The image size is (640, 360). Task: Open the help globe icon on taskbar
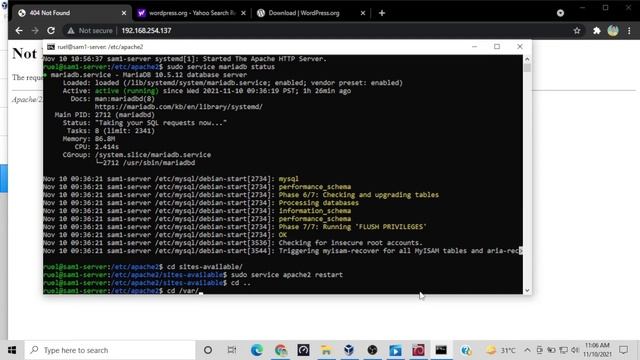(x=466, y=350)
